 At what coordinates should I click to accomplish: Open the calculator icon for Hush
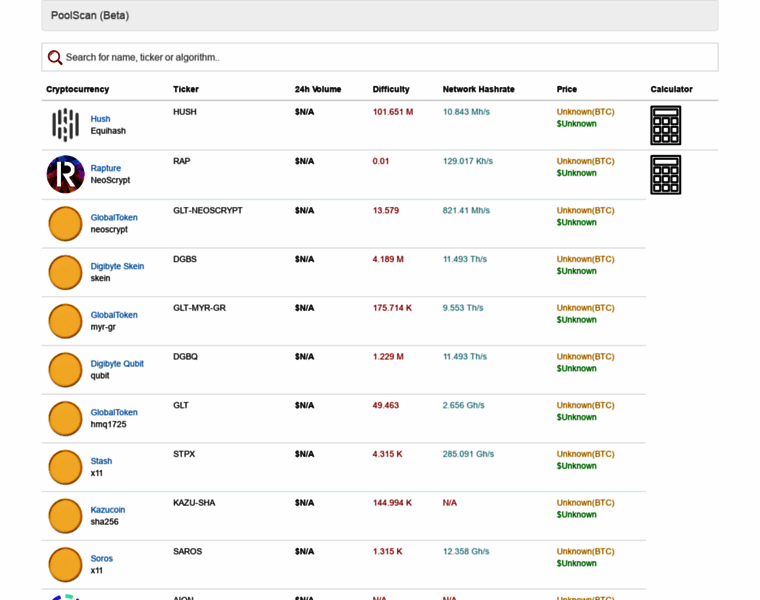click(x=665, y=125)
